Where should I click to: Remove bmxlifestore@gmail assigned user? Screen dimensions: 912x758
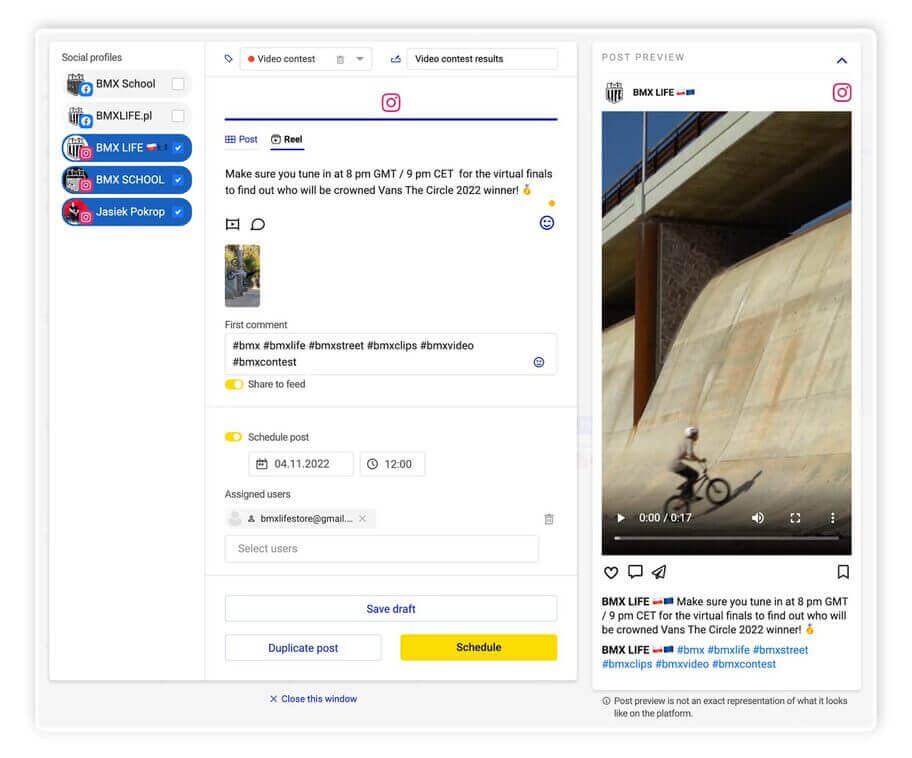pyautogui.click(x=362, y=519)
